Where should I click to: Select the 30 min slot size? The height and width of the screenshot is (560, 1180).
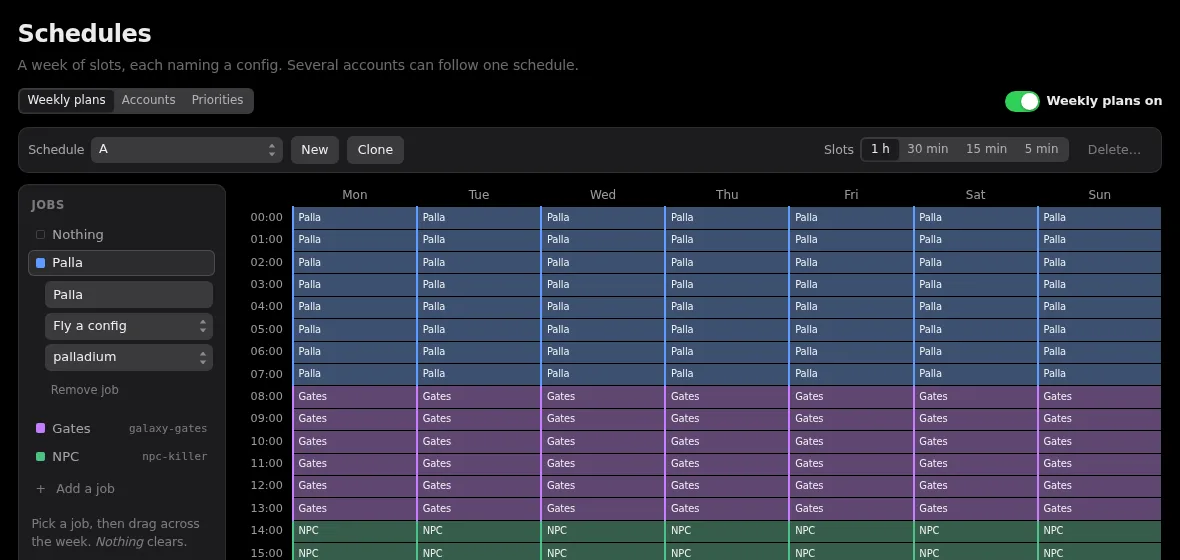[x=927, y=149]
